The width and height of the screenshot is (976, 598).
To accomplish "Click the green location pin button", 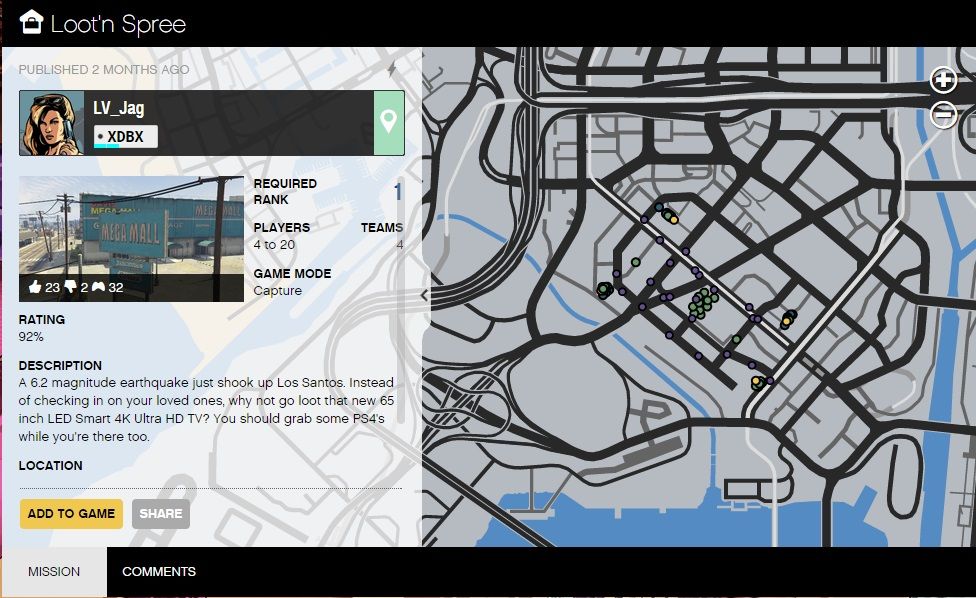I will 388,123.
